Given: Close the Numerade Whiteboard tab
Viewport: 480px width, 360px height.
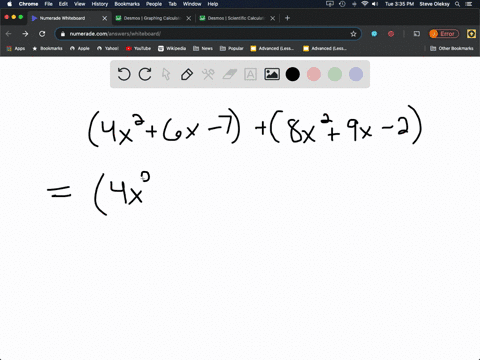Looking at the screenshot, I should click(x=105, y=18).
